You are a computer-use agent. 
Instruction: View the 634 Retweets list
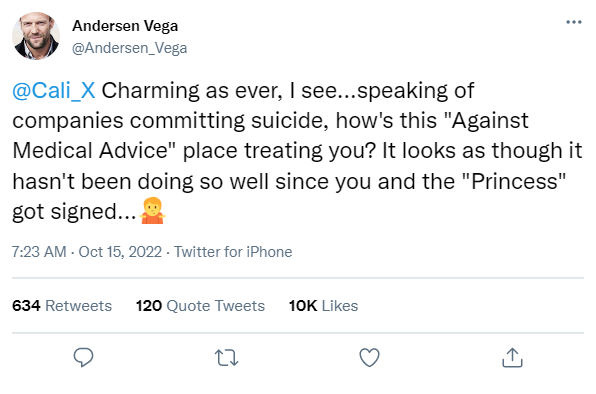[x=62, y=306]
